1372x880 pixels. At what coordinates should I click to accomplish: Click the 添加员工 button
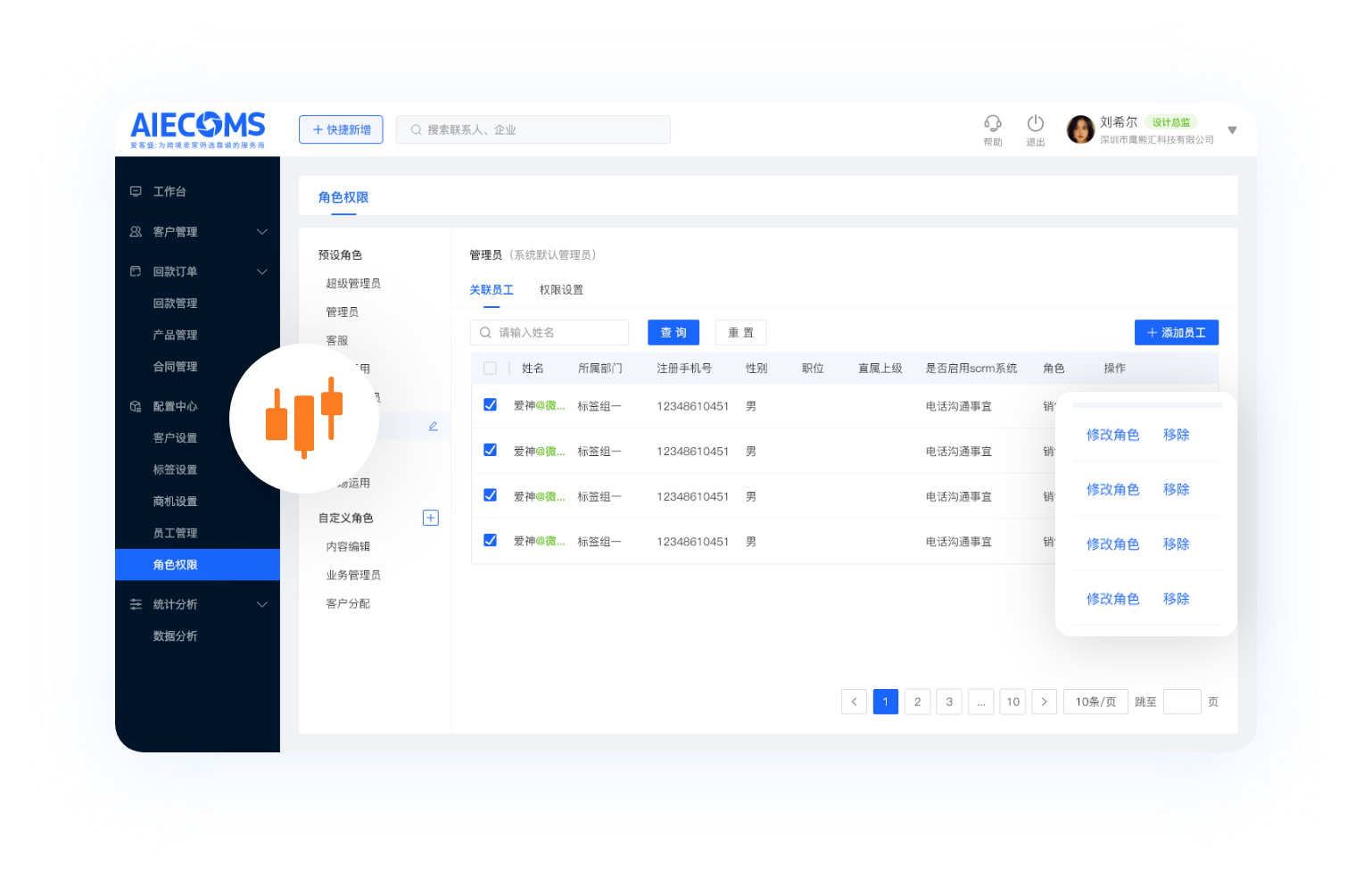tap(1176, 333)
